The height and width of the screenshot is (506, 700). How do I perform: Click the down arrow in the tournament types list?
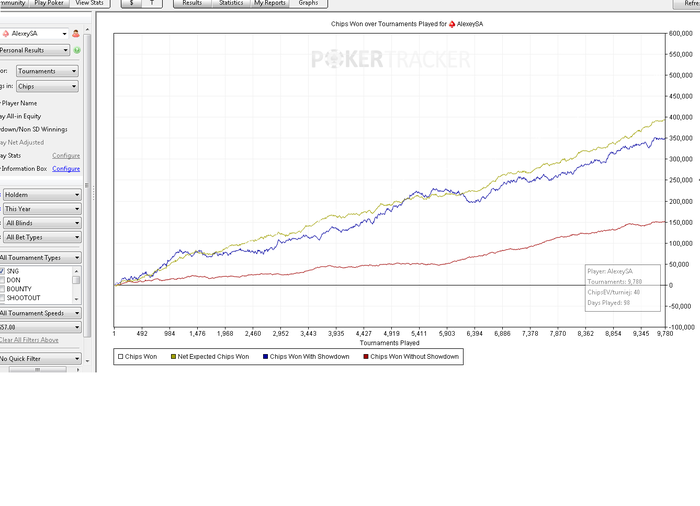click(76, 299)
